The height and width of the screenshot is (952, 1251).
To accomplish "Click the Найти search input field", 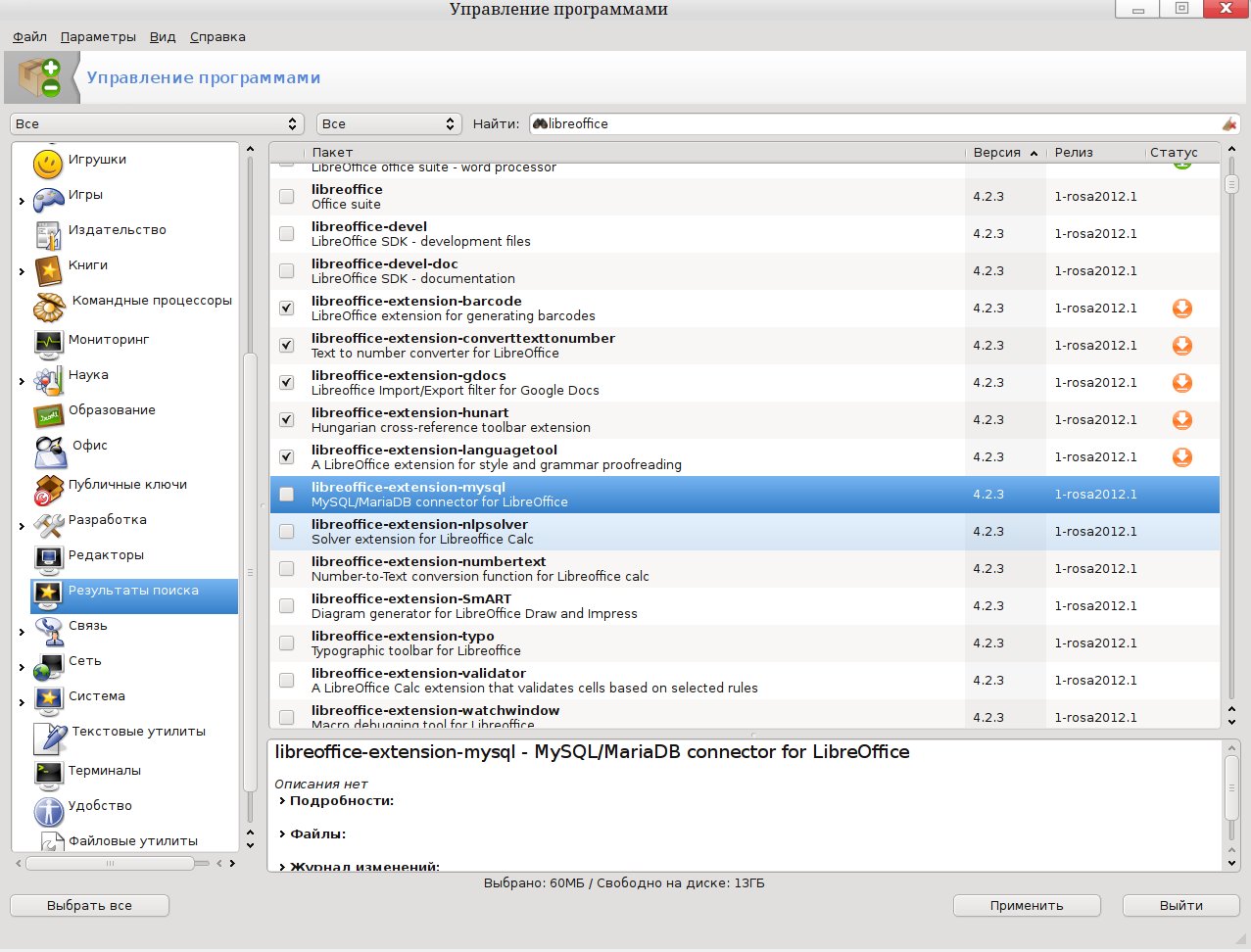I will pos(882,124).
